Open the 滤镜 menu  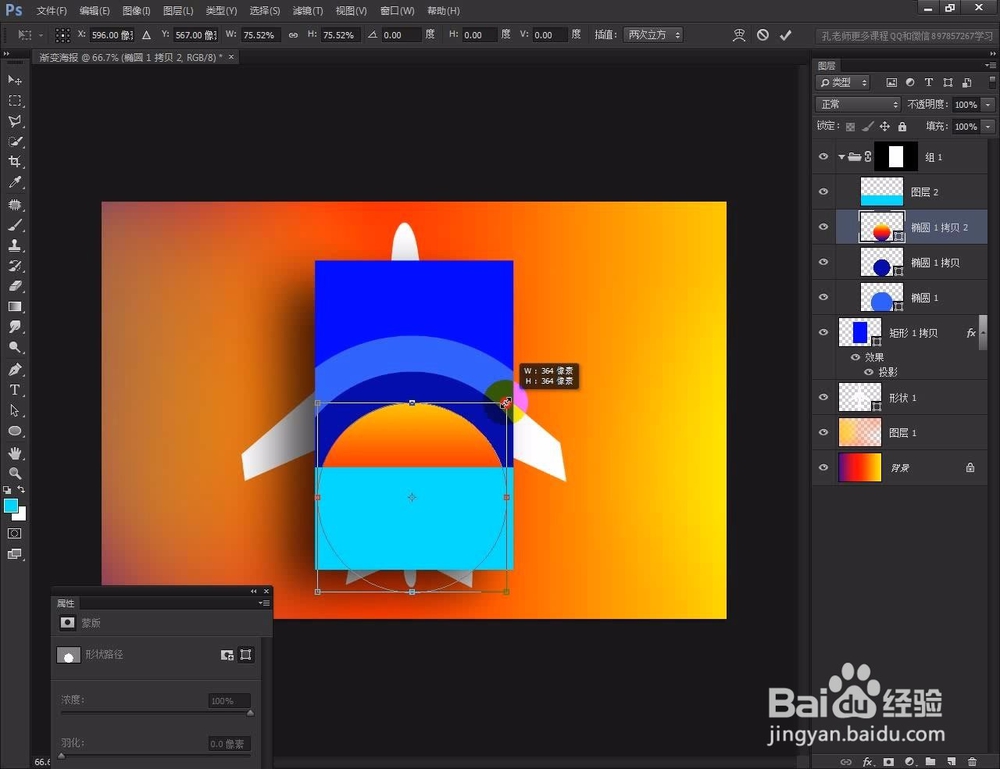coord(307,10)
